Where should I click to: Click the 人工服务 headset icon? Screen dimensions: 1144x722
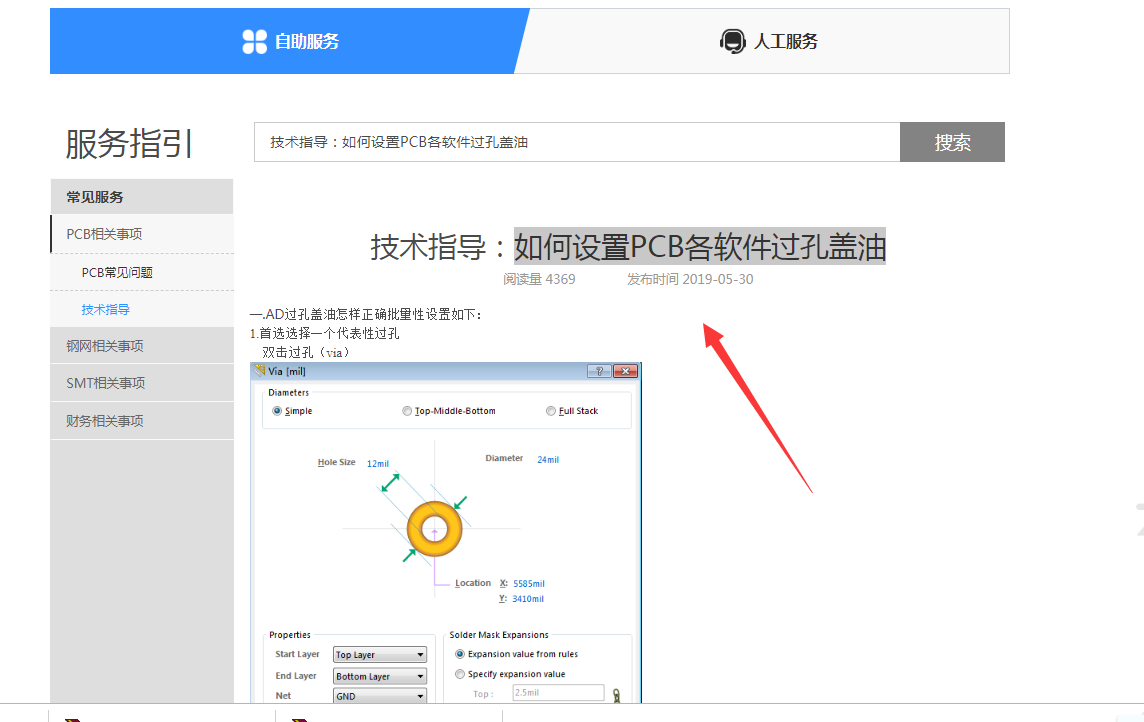(733, 41)
